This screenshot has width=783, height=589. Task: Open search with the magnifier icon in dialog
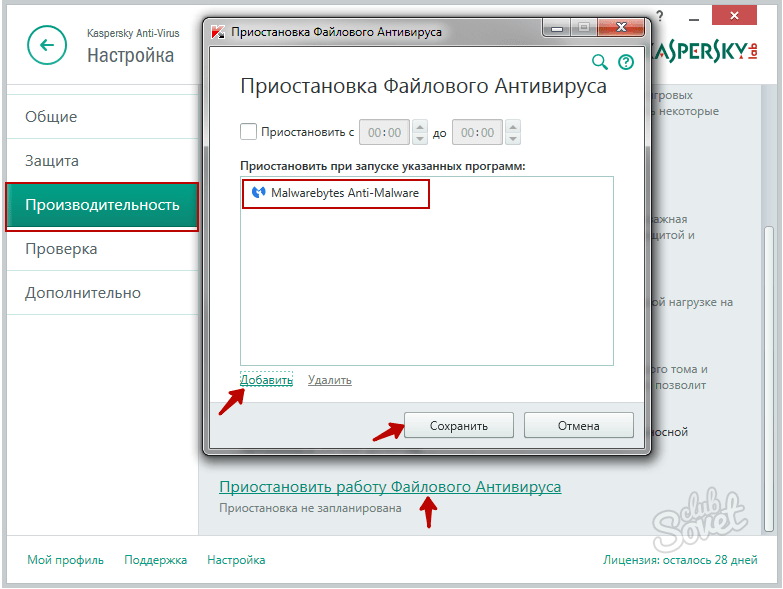click(x=600, y=62)
